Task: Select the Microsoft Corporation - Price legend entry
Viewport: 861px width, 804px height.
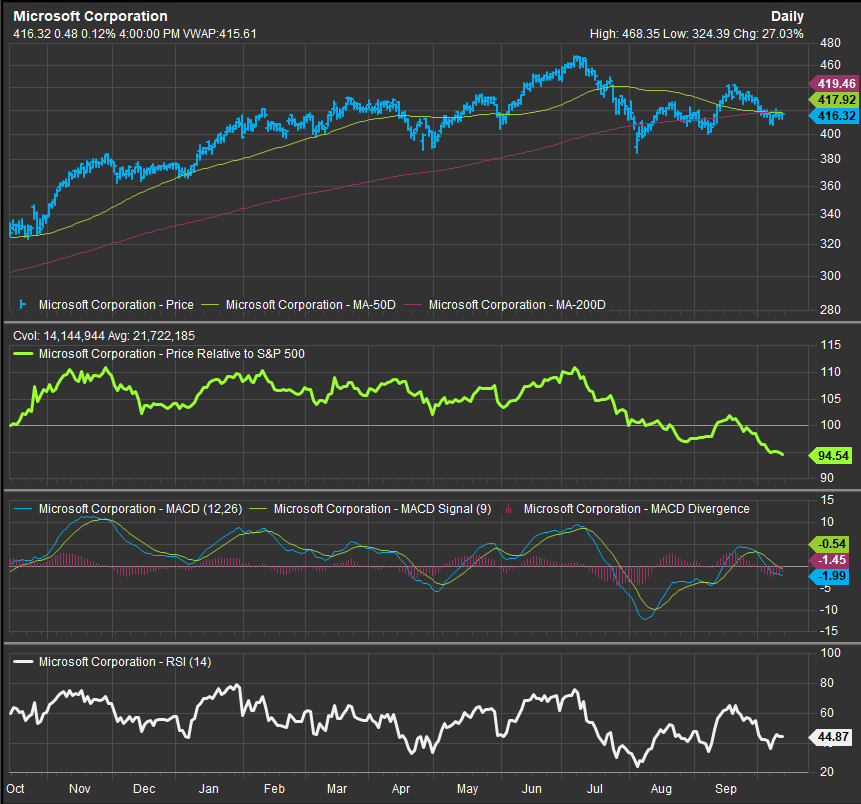Action: 116,305
